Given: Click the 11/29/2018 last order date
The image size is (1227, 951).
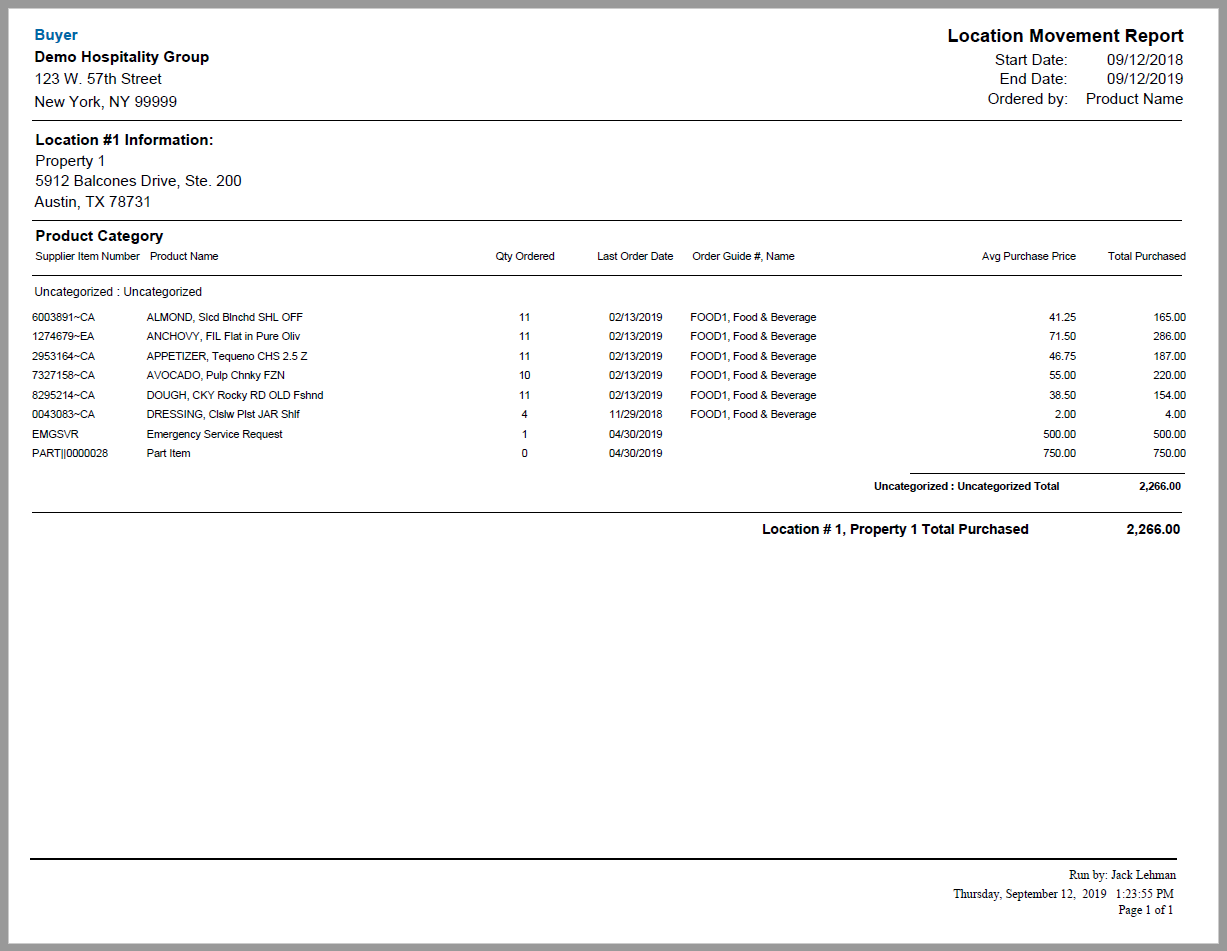Looking at the screenshot, I should [x=635, y=415].
